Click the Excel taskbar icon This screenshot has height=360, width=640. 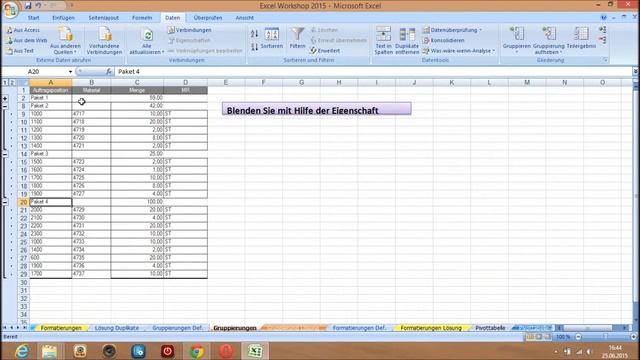[255, 351]
